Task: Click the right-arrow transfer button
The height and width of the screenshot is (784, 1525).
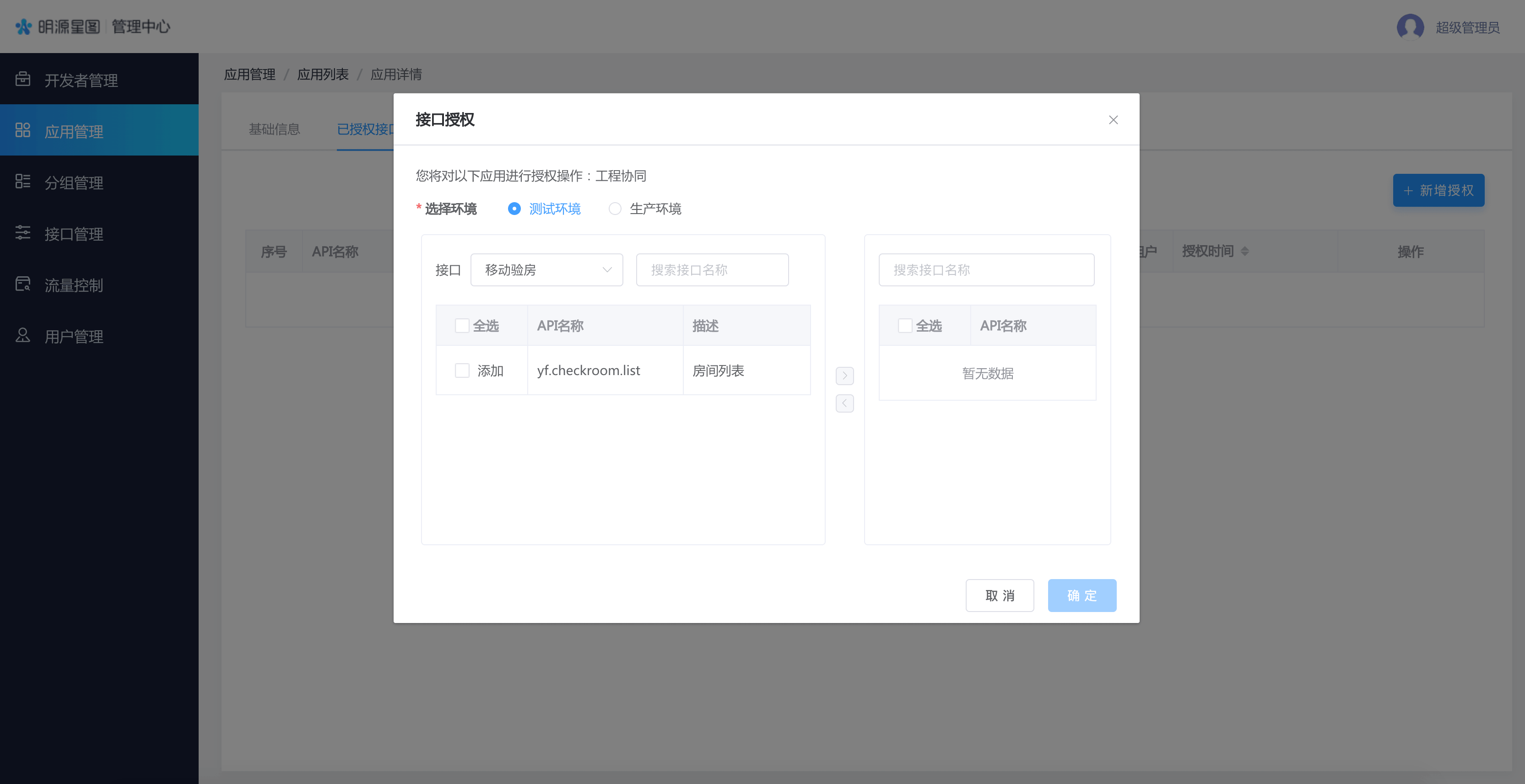Action: [x=844, y=376]
